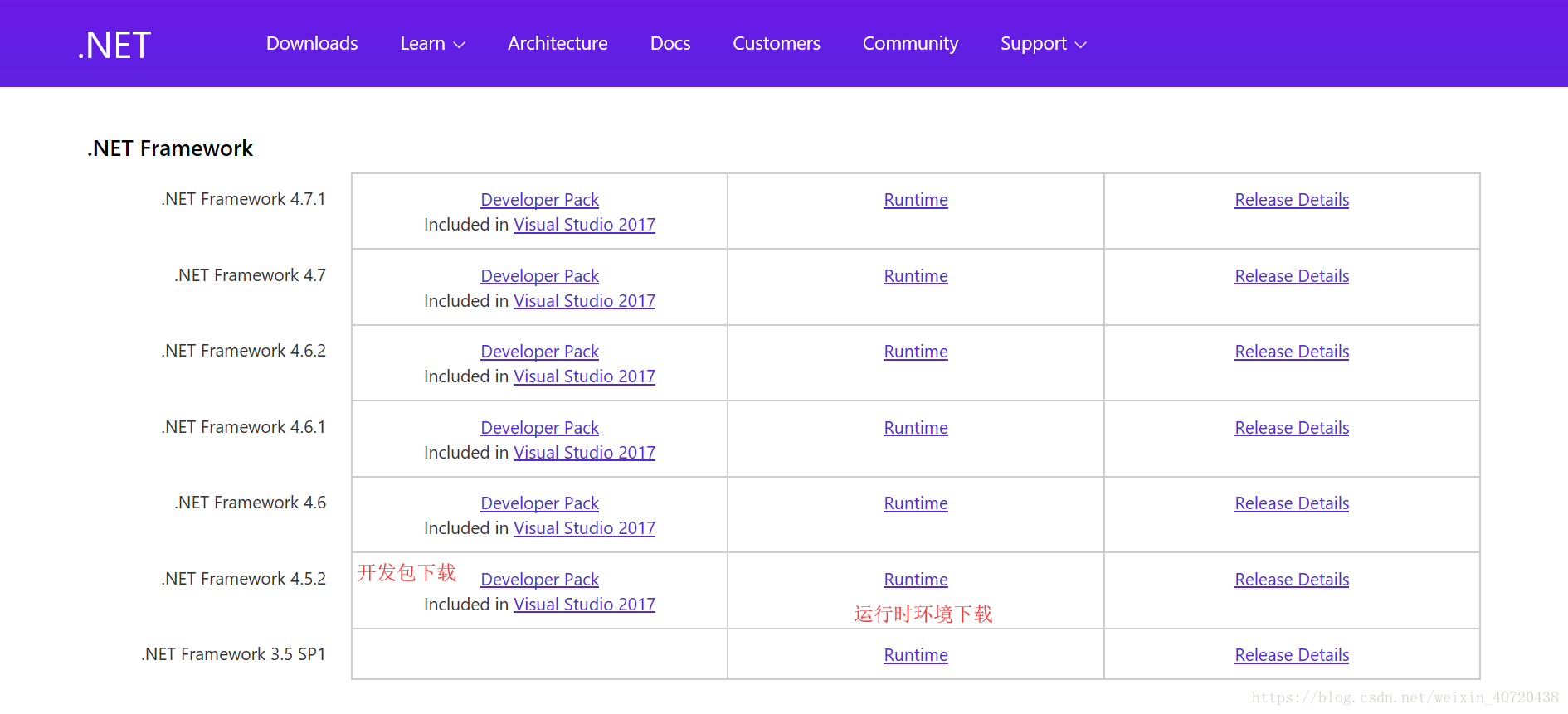
Task: Open Visual Studio 2017 link in 4.6 row
Action: pos(585,528)
